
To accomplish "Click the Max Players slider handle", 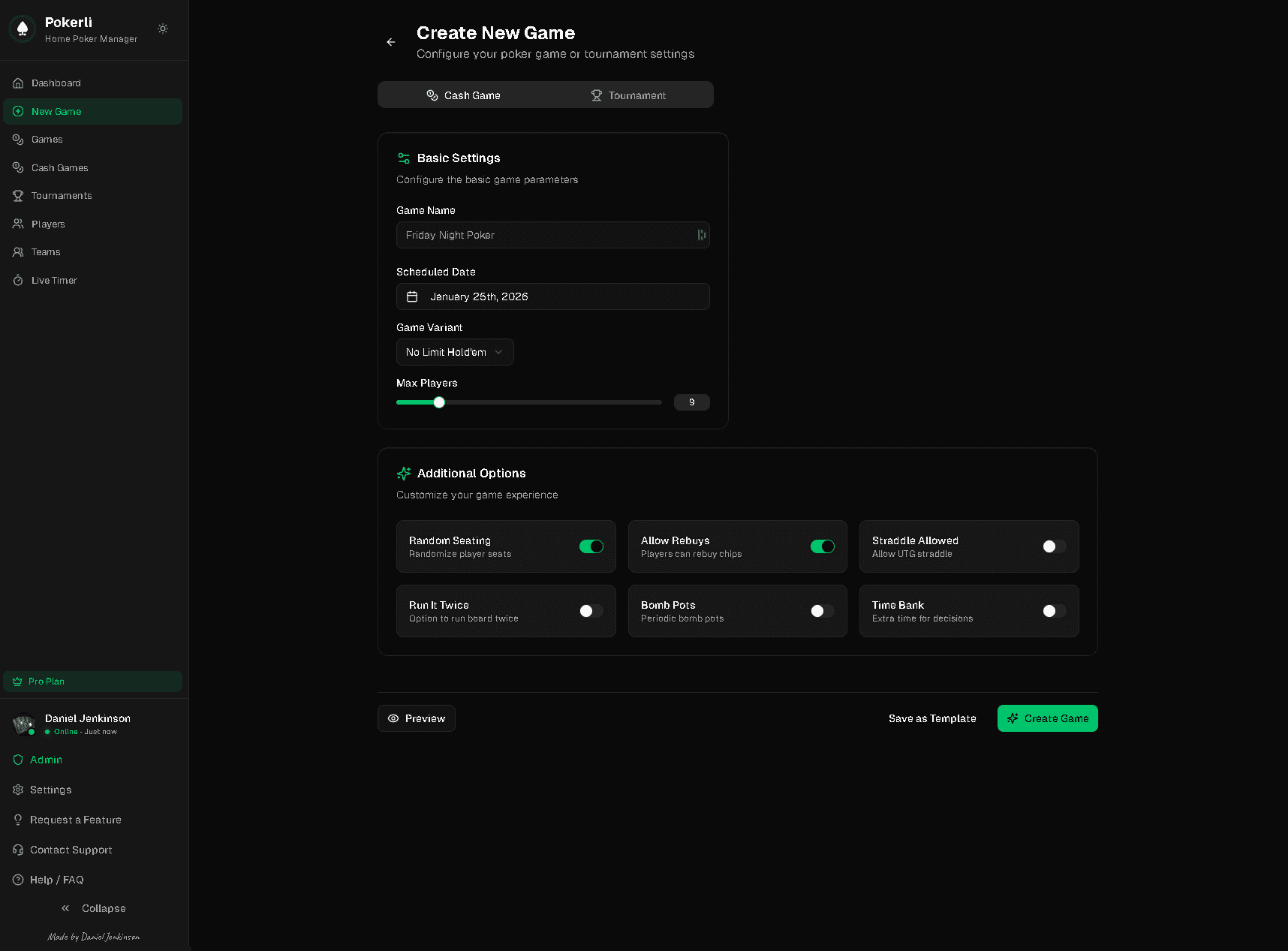I will pyautogui.click(x=439, y=402).
